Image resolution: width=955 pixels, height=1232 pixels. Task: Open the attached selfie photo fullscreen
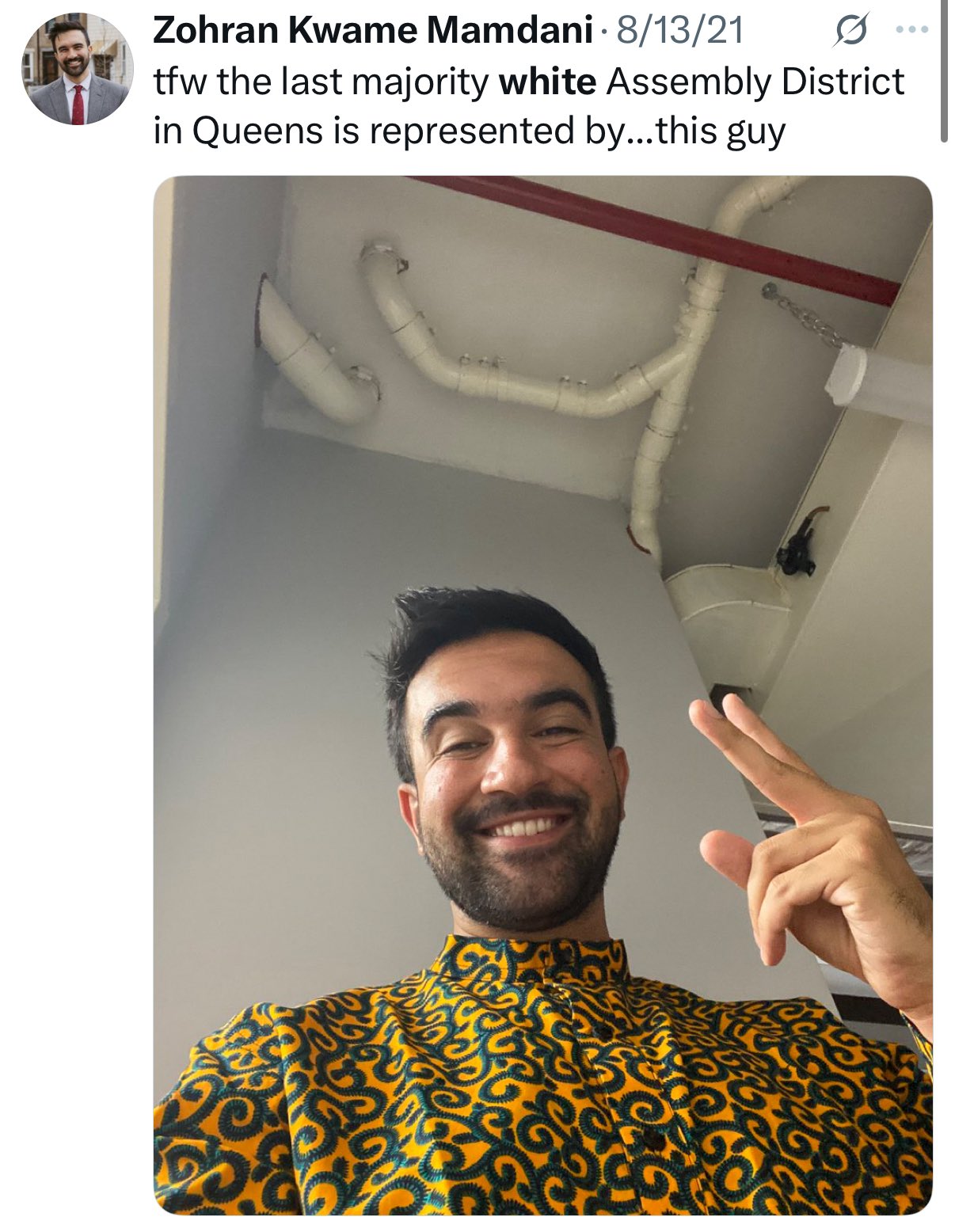coord(543,695)
